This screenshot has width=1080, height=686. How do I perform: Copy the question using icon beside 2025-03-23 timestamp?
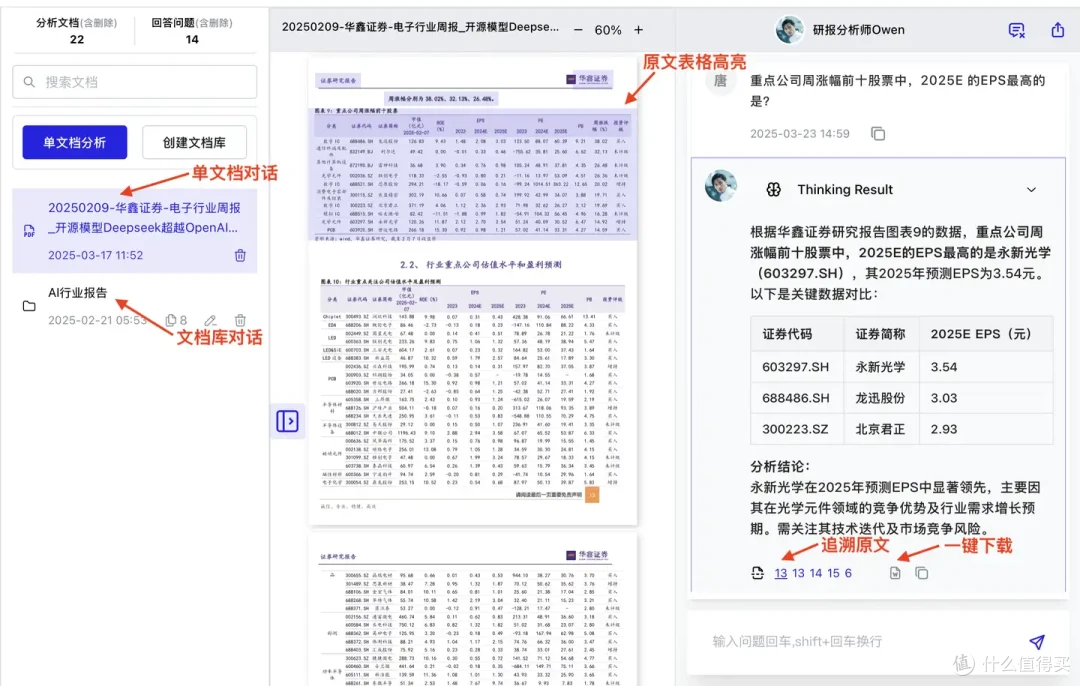pos(878,134)
